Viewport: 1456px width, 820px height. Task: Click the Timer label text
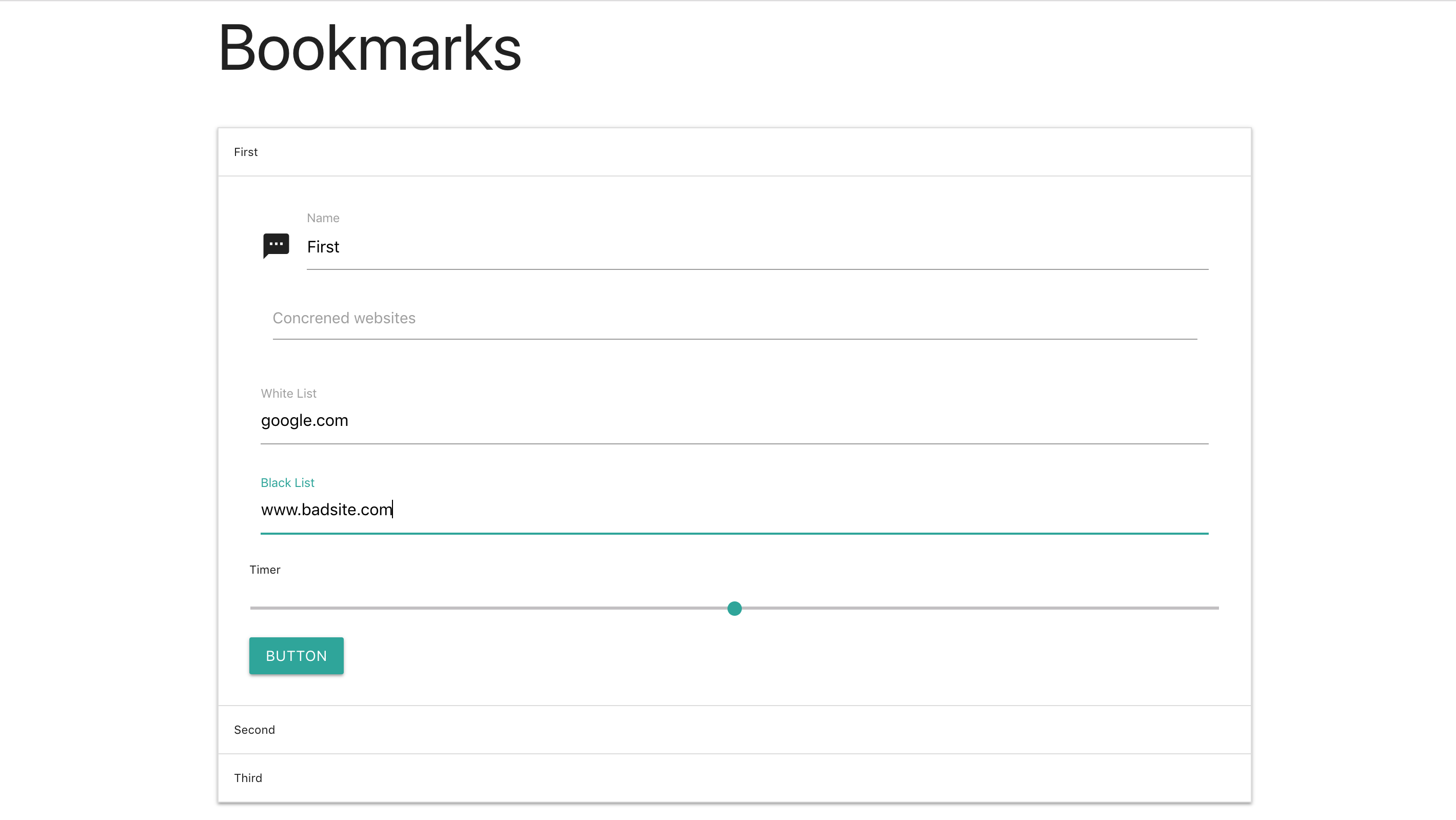pyautogui.click(x=265, y=570)
